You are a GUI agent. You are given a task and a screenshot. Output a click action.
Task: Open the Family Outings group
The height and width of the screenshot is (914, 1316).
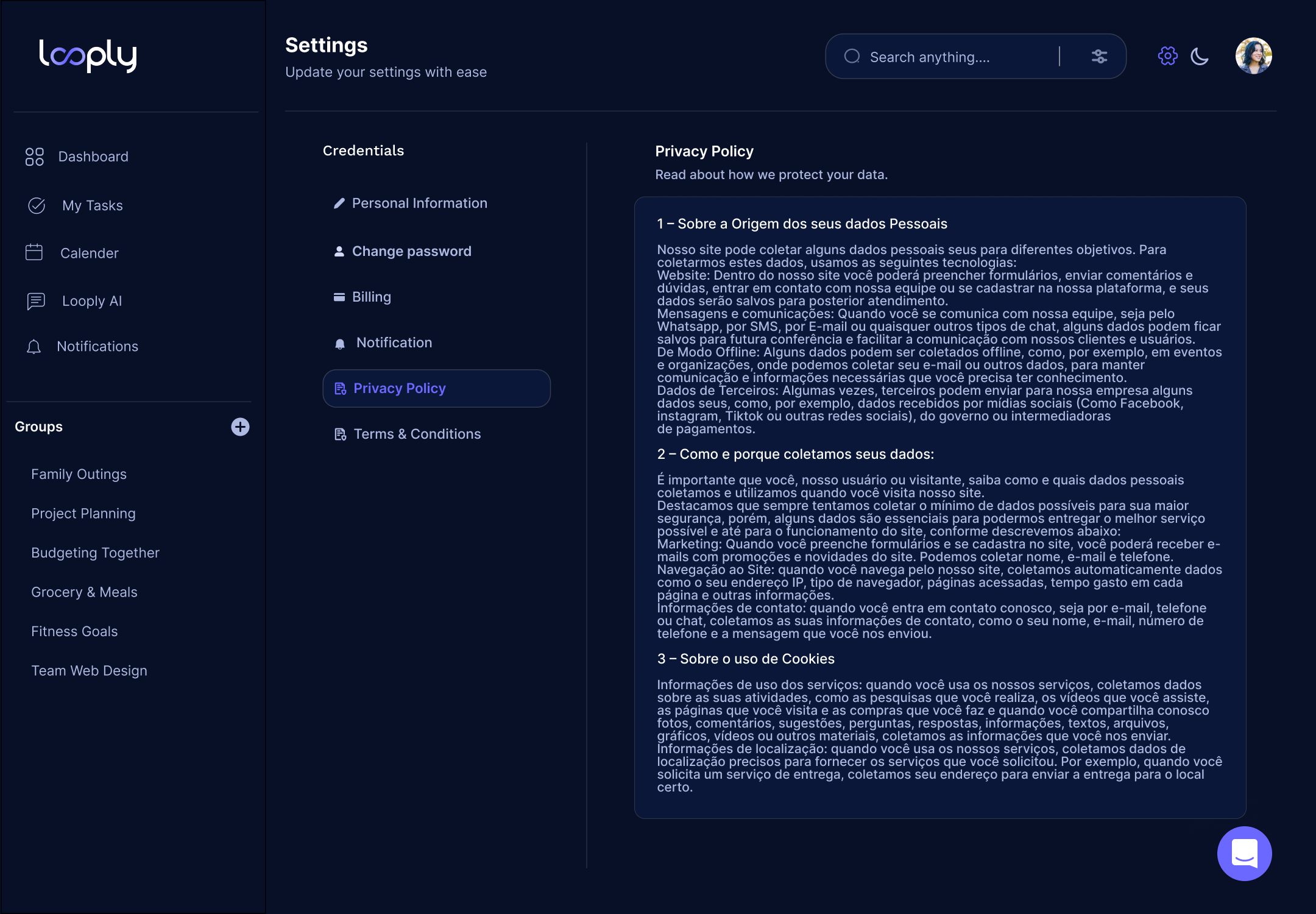click(x=79, y=474)
